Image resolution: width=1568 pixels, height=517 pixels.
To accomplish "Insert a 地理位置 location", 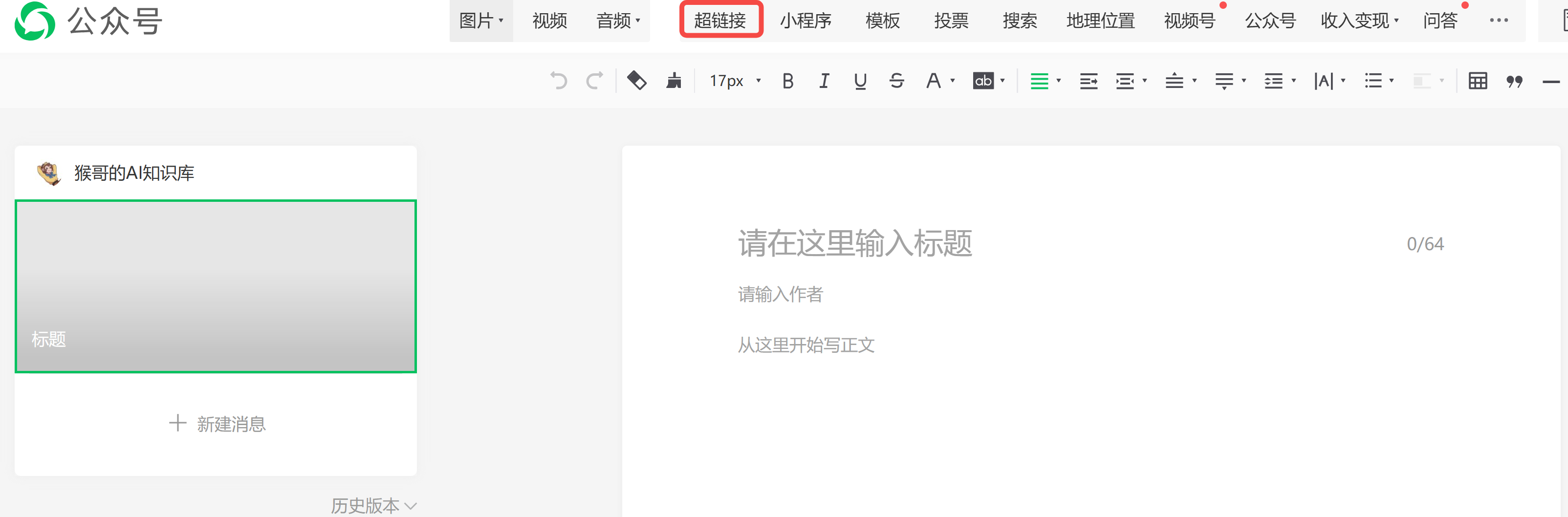I will pos(1101,21).
